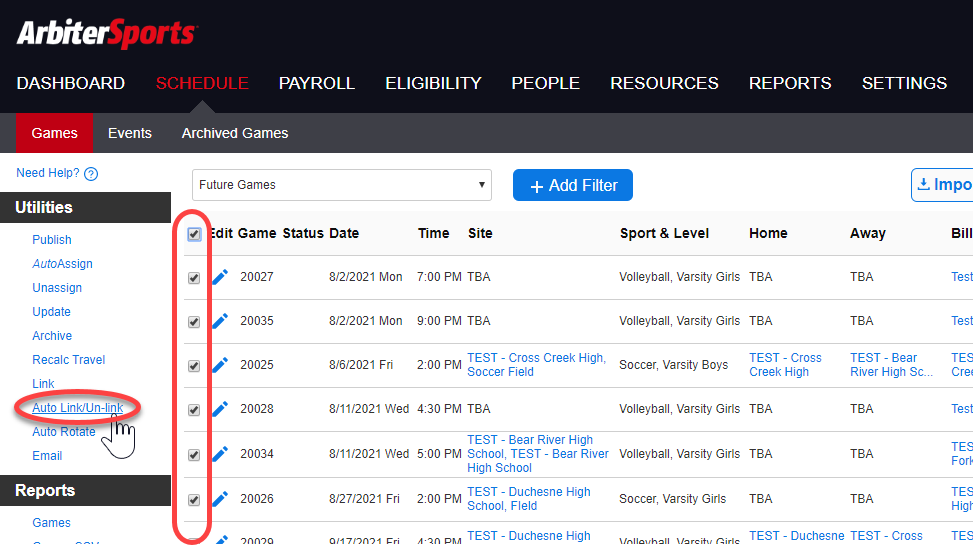The height and width of the screenshot is (545, 973).
Task: Click Auto Link/Un-link in Utilities
Action: (78, 408)
